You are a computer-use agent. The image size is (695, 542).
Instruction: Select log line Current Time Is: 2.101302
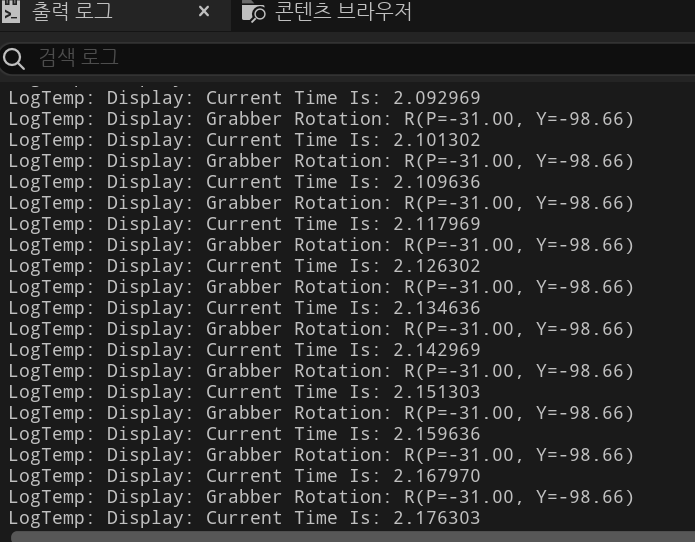pyautogui.click(x=244, y=140)
